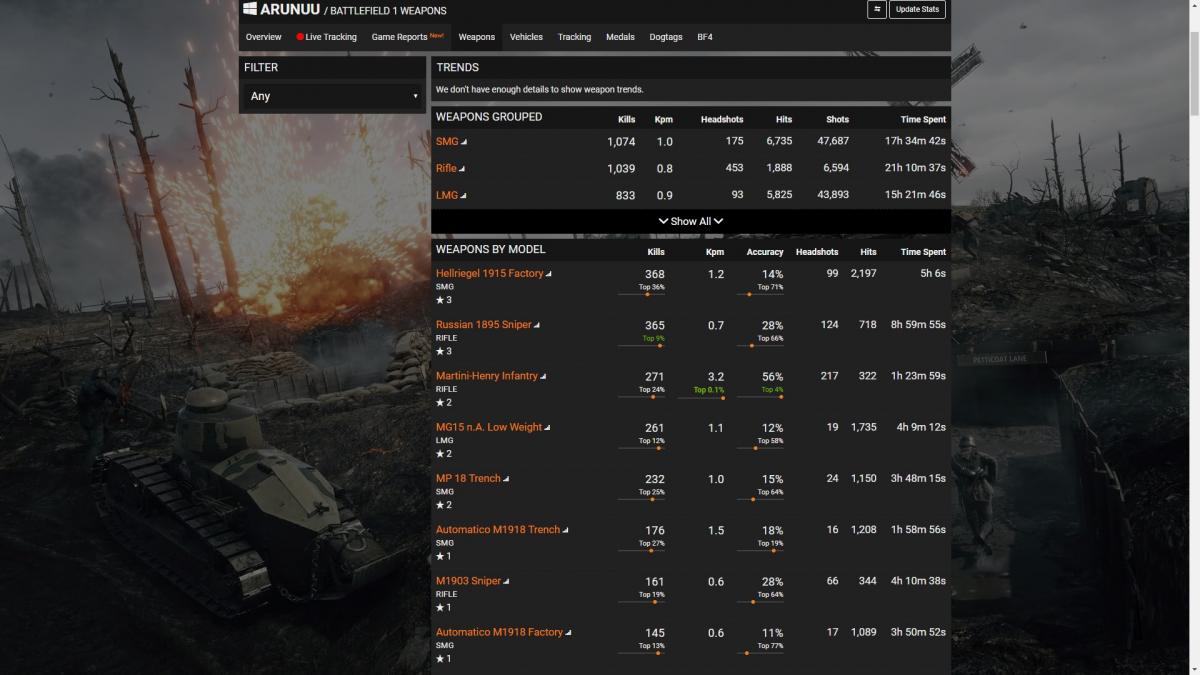Screen dimensions: 1200x675
Task: Expand the LMG group triangle
Action: click(463, 196)
